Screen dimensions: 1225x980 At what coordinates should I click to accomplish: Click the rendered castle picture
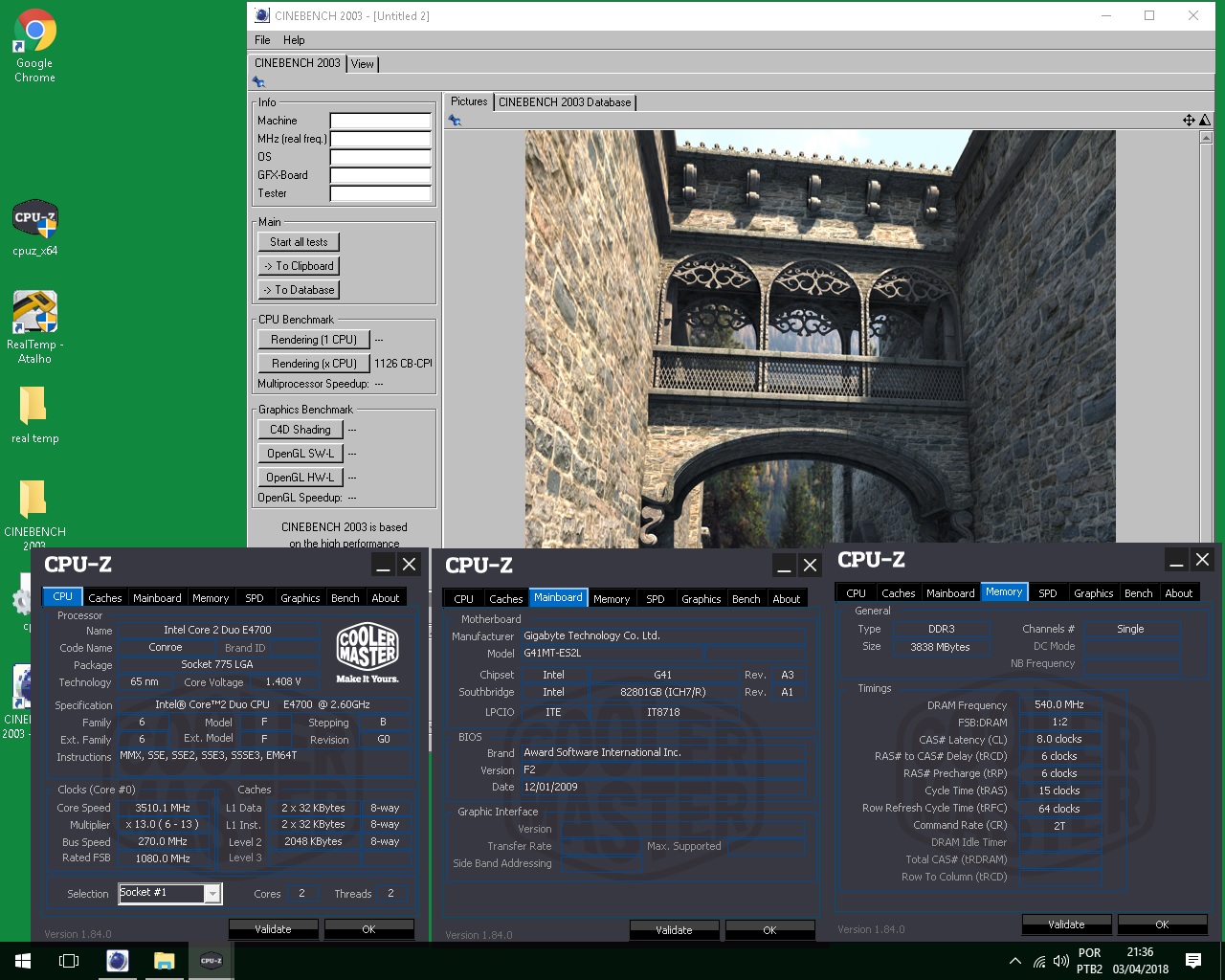coord(820,340)
